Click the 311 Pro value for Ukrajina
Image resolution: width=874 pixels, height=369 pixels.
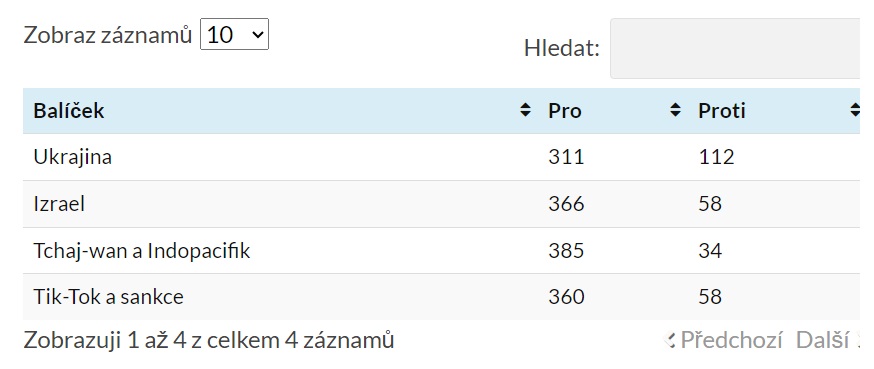tap(566, 157)
